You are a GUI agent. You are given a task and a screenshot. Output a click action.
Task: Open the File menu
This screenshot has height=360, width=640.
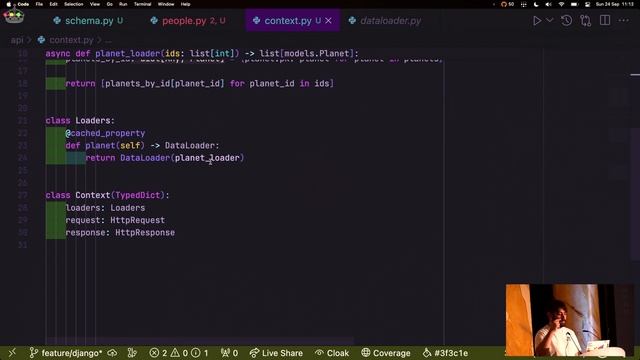[x=39, y=4]
